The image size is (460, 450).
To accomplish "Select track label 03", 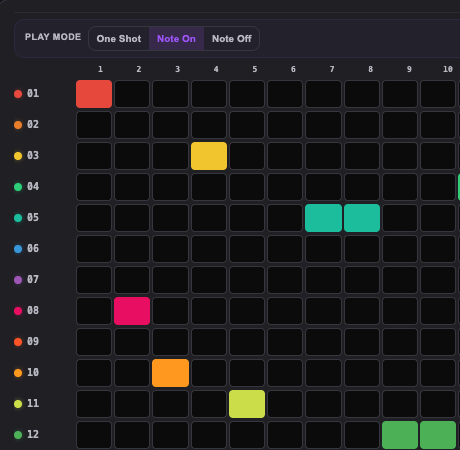I will (x=33, y=155).
